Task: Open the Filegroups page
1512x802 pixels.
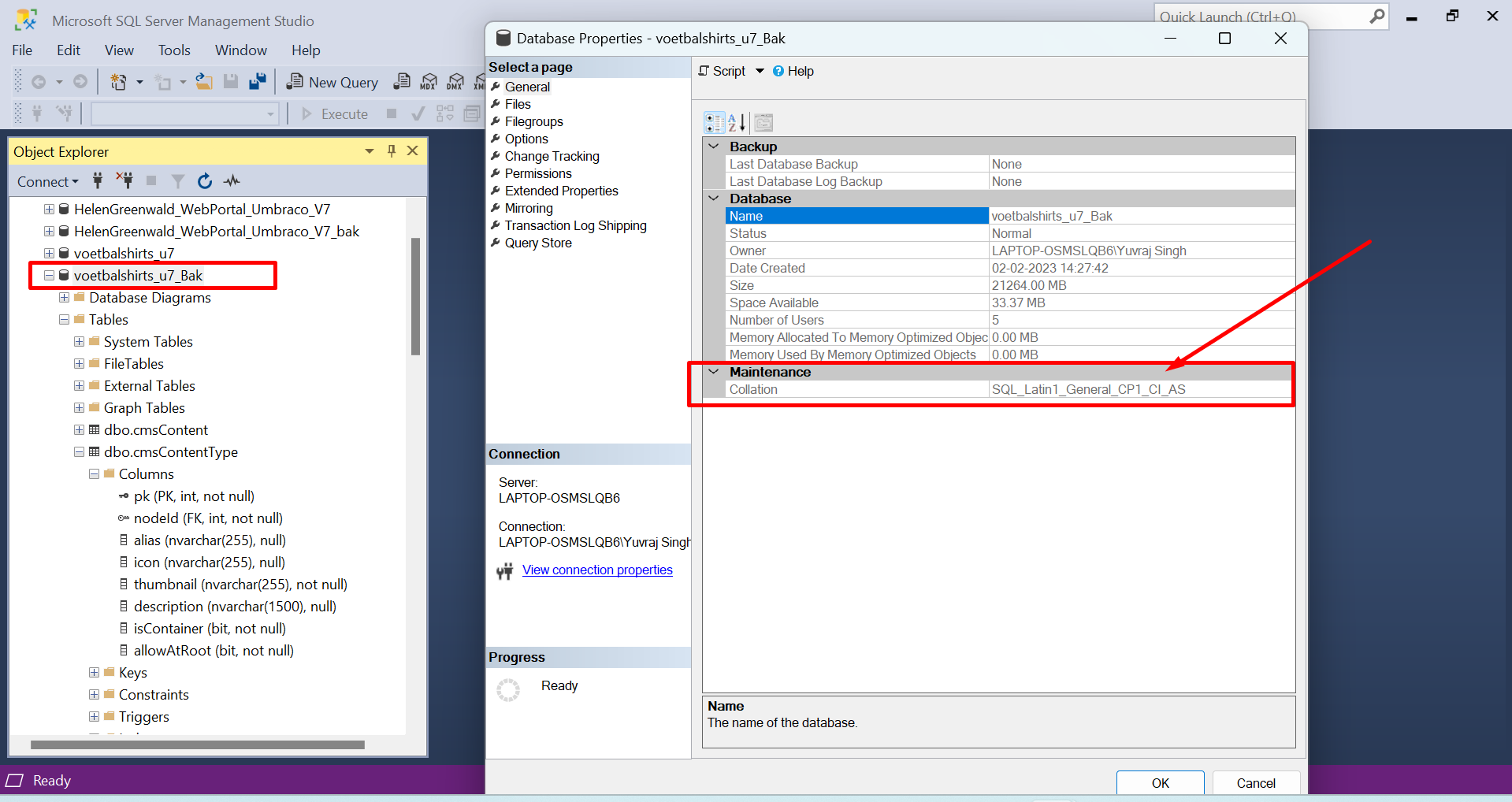Action: pos(533,121)
